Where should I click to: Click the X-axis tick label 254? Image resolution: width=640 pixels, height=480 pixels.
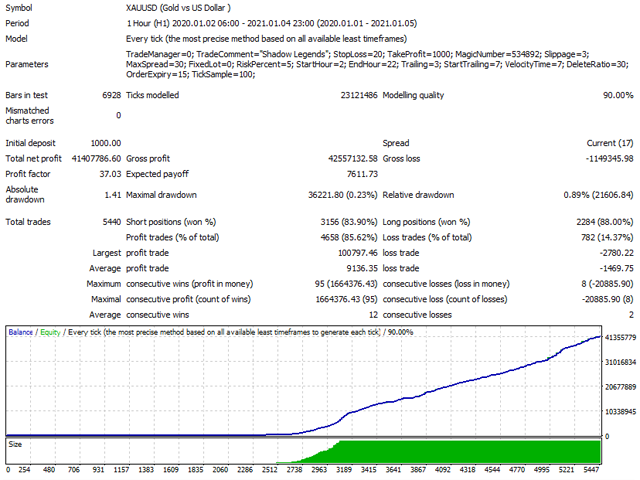pos(24,470)
